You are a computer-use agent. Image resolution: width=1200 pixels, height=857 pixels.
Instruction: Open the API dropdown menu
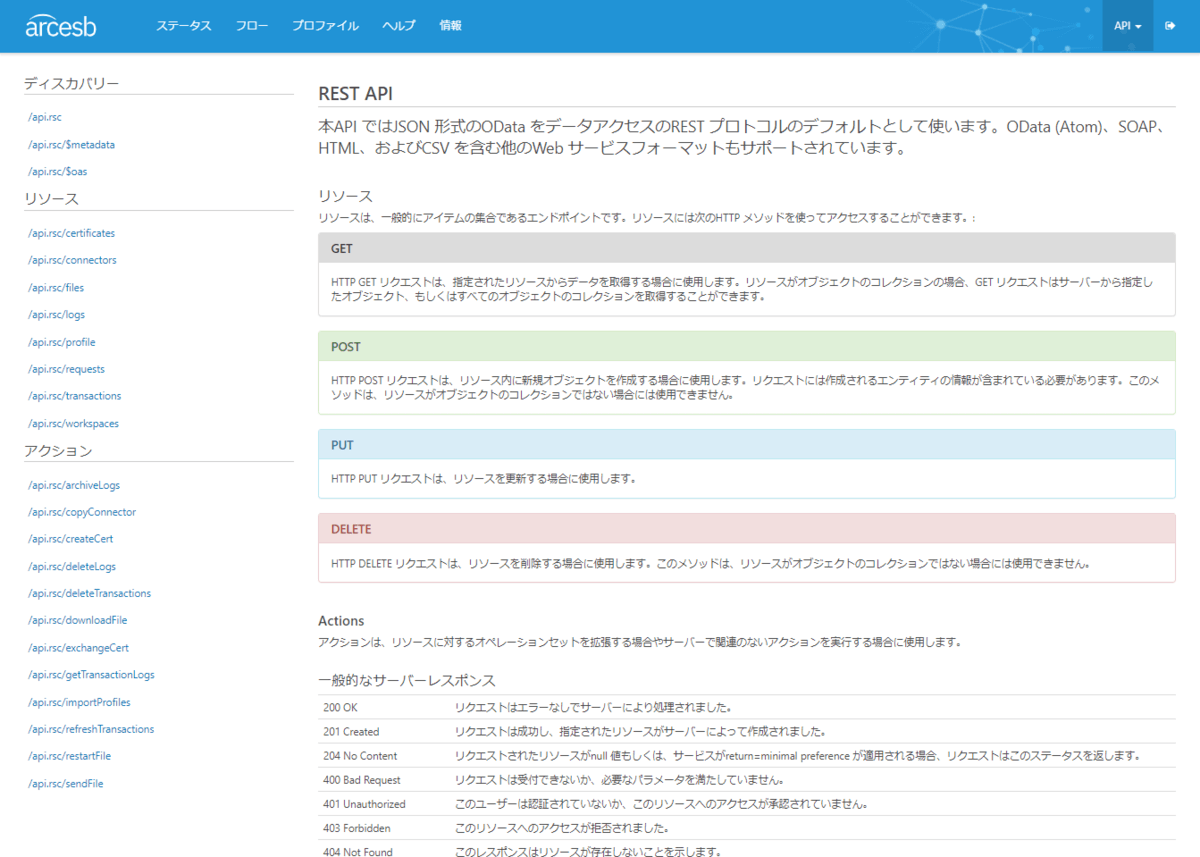(1127, 26)
